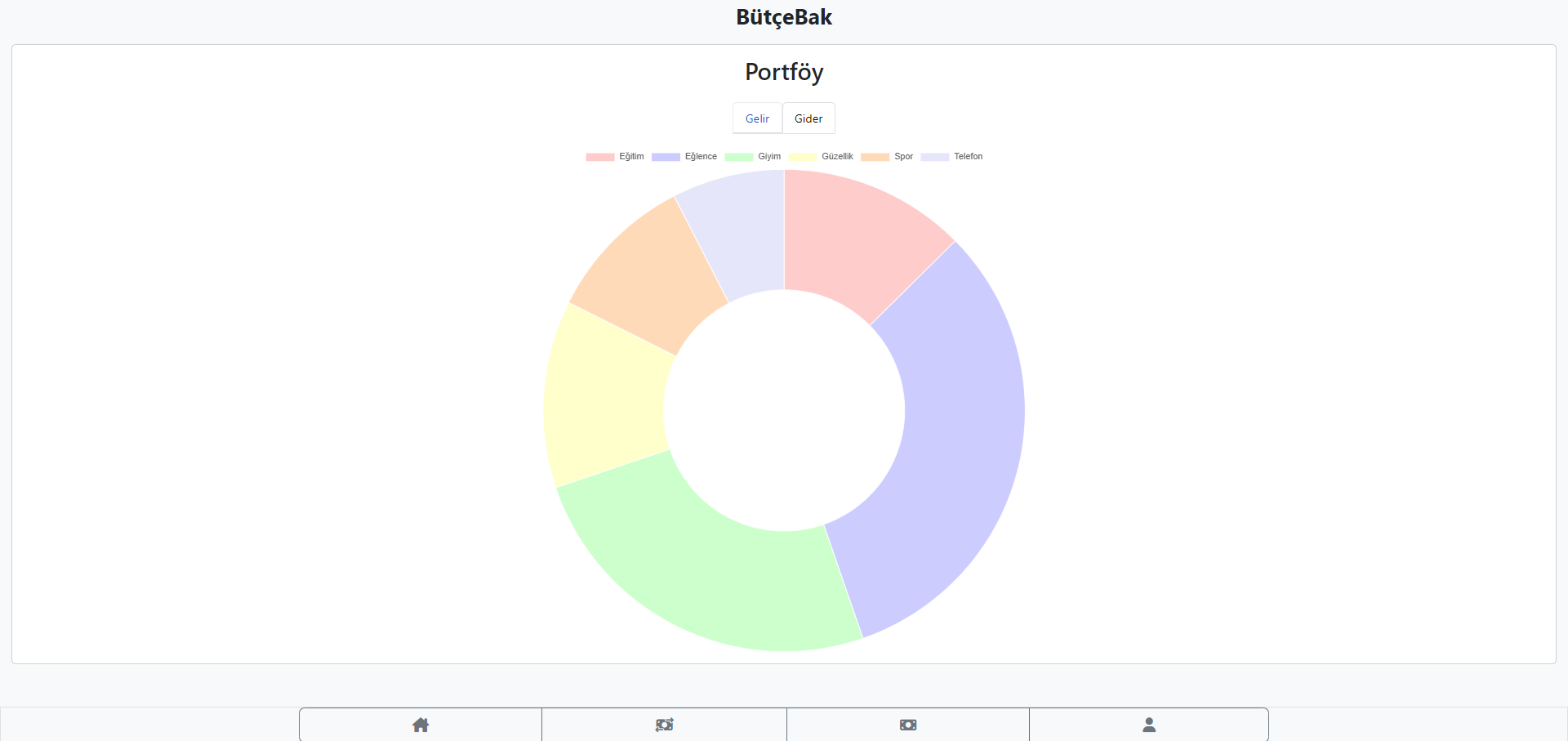Toggle Eğitim legend color box
Image resolution: width=1568 pixels, height=741 pixels.
[599, 157]
